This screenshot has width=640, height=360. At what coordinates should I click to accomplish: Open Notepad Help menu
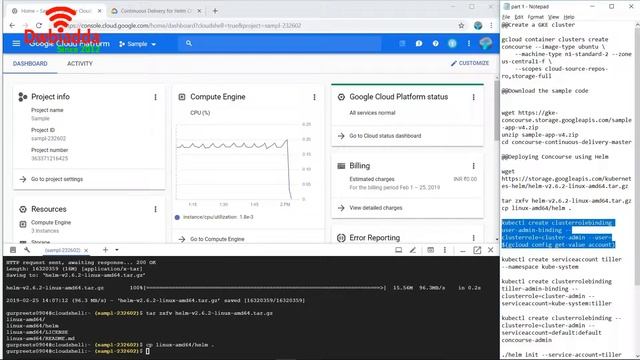(569, 17)
